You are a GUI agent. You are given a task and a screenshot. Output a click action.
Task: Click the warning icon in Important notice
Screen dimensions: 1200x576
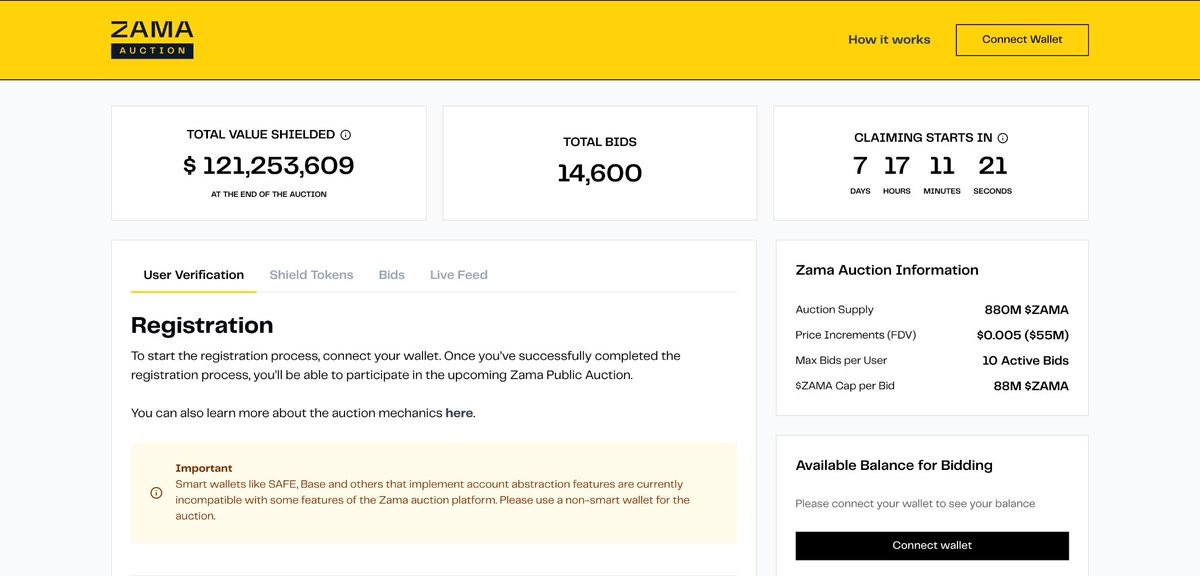pos(156,492)
